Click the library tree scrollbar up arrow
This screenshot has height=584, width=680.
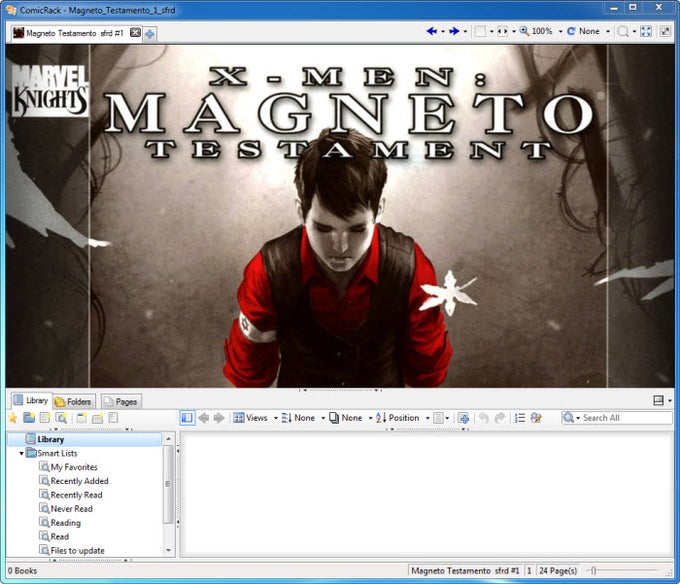[168, 439]
